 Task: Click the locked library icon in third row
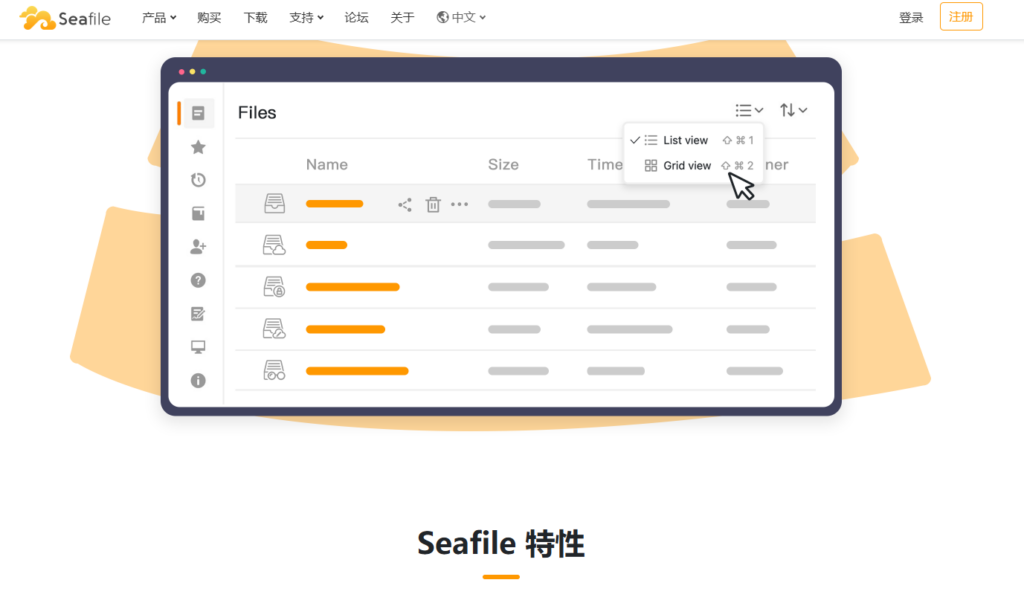(274, 287)
